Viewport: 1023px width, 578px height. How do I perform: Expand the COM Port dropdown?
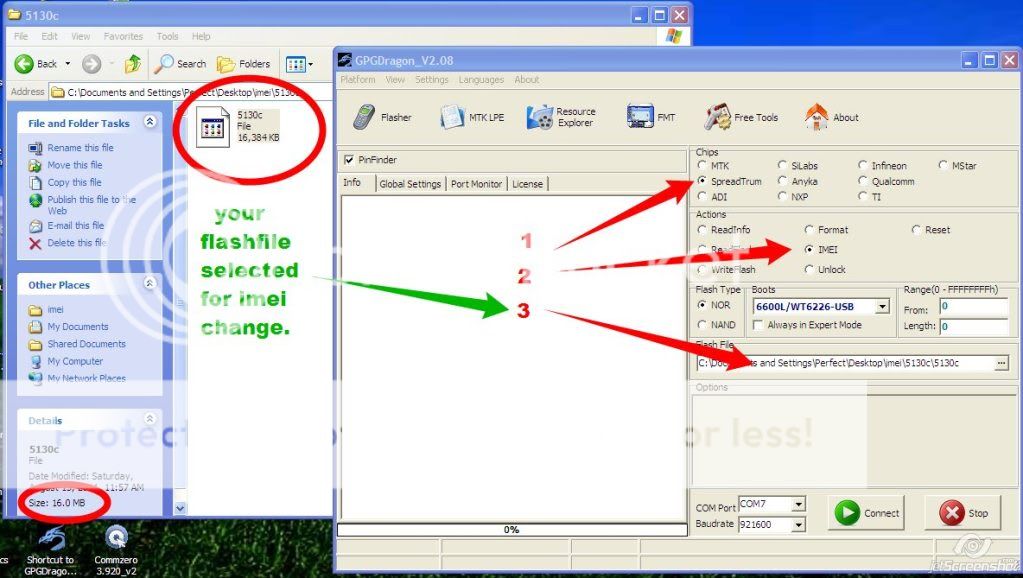(x=800, y=504)
